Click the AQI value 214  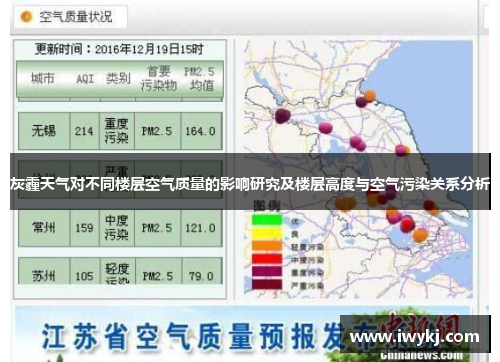84,131
